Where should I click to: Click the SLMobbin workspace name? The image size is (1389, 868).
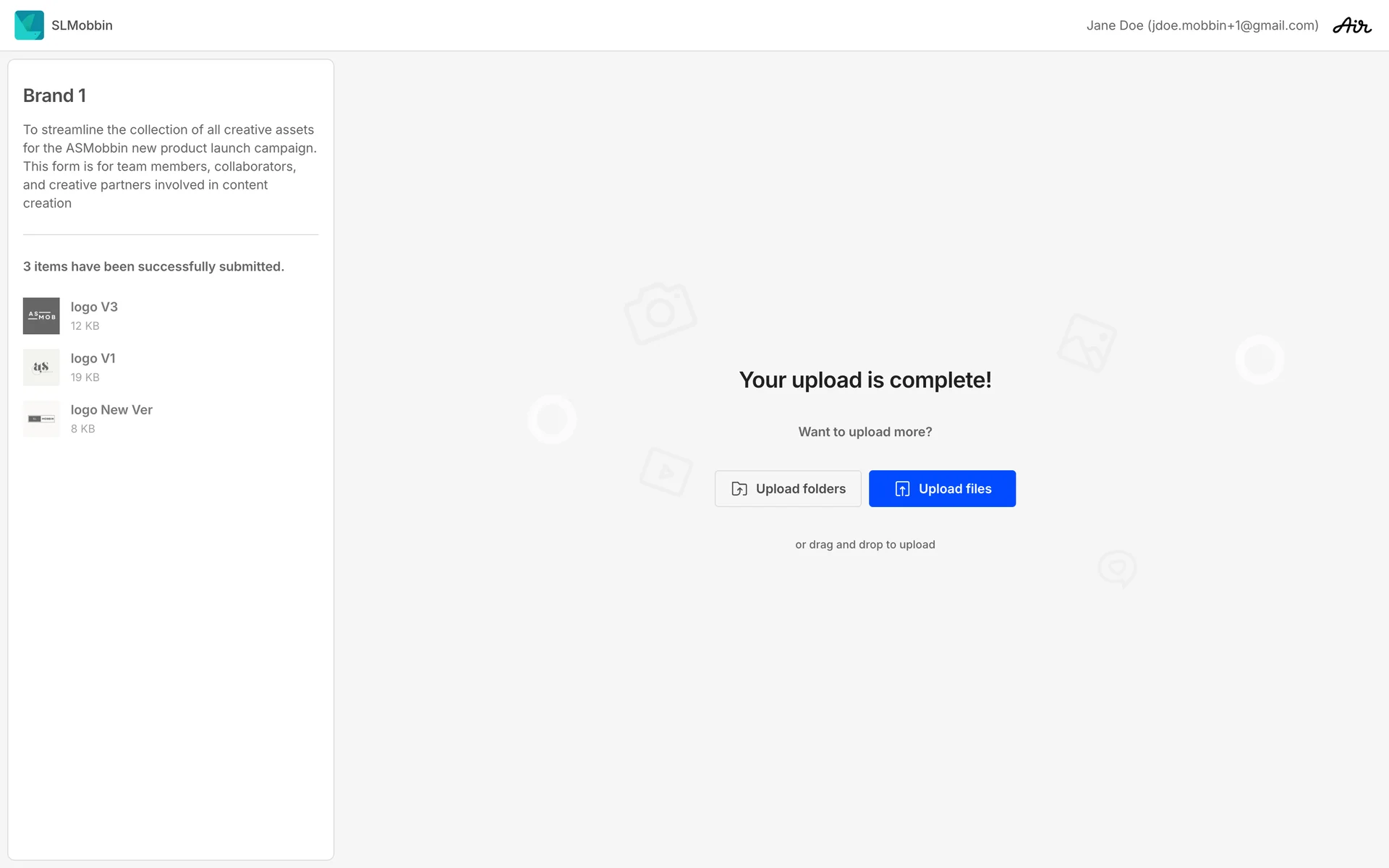click(x=82, y=25)
